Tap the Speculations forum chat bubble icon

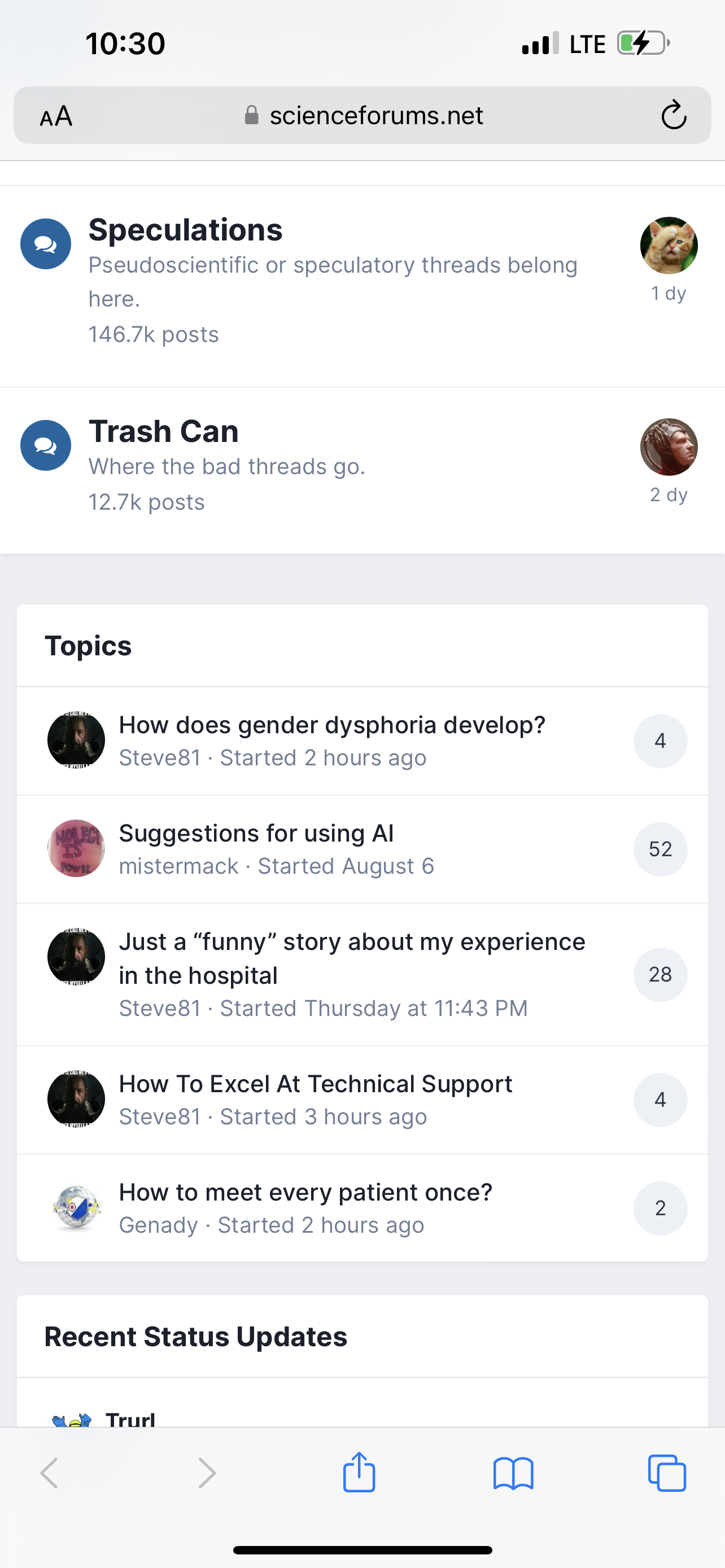click(46, 244)
